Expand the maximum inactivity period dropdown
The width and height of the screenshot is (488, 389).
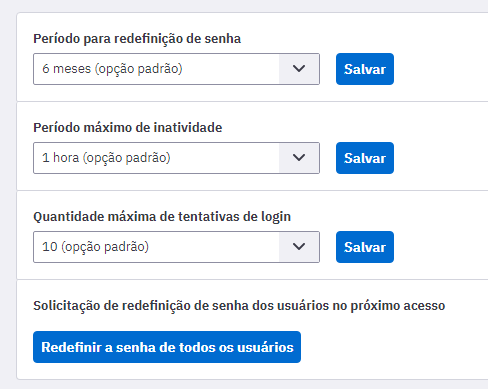(x=176, y=158)
